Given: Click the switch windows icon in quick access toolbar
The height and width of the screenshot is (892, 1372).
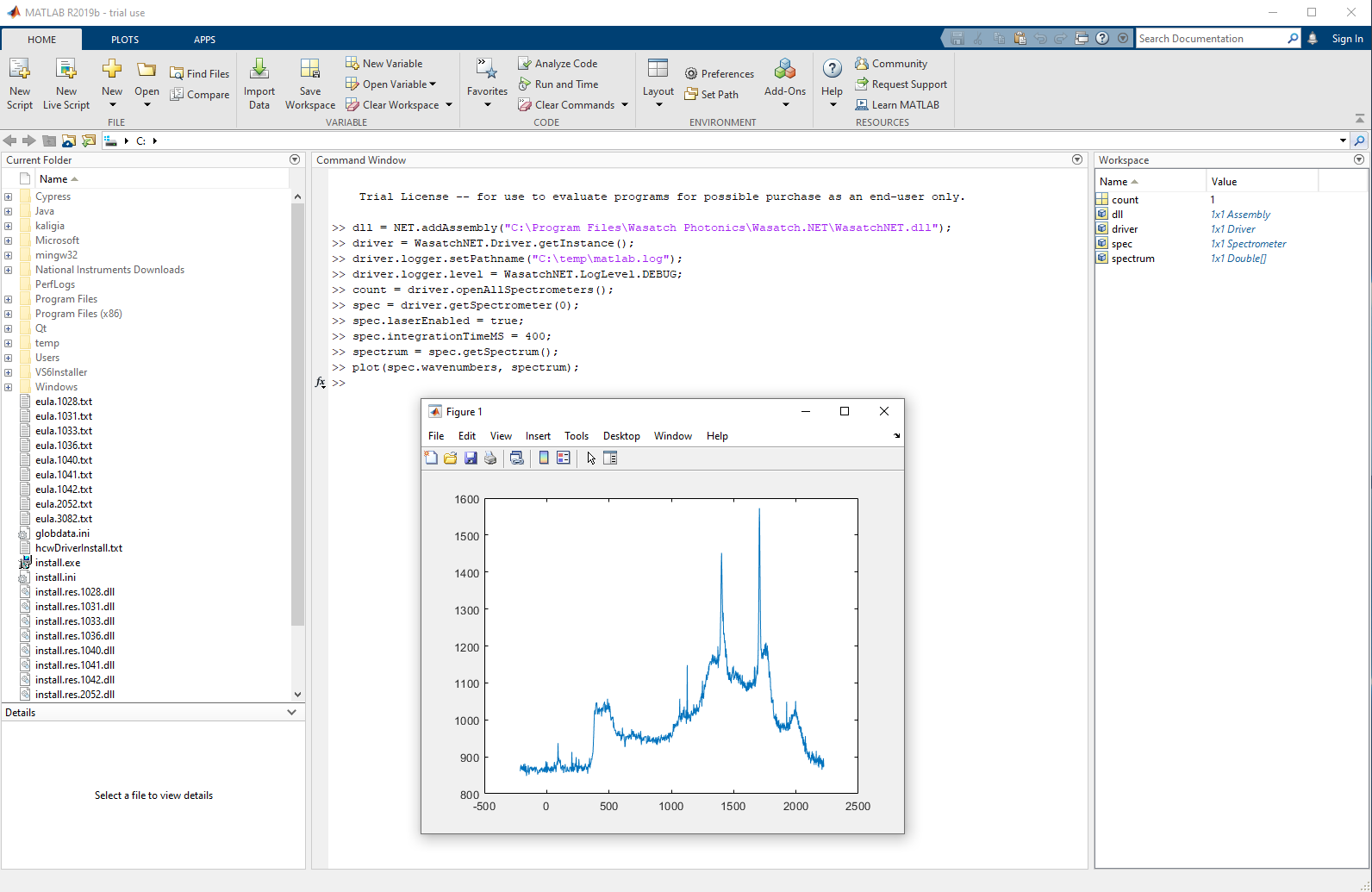Looking at the screenshot, I should [1082, 38].
